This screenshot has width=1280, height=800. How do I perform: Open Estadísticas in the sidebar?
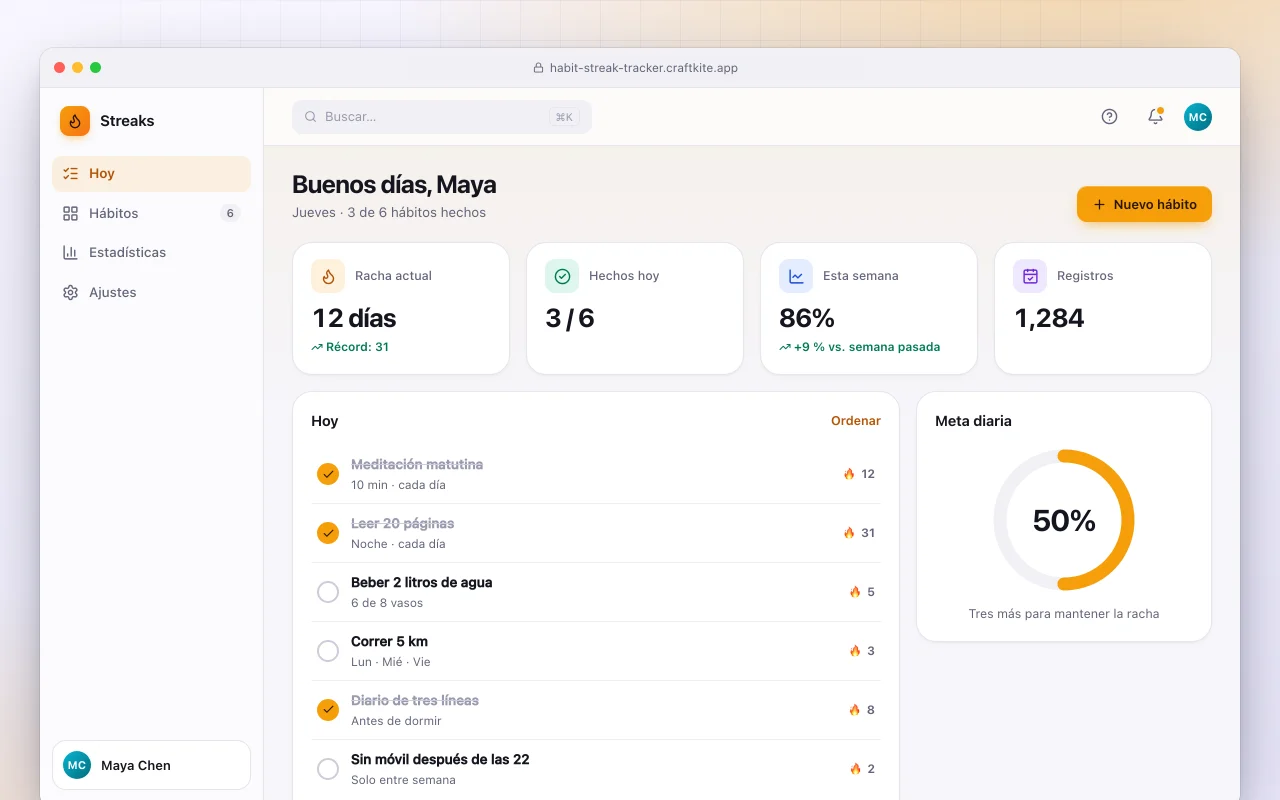point(151,253)
